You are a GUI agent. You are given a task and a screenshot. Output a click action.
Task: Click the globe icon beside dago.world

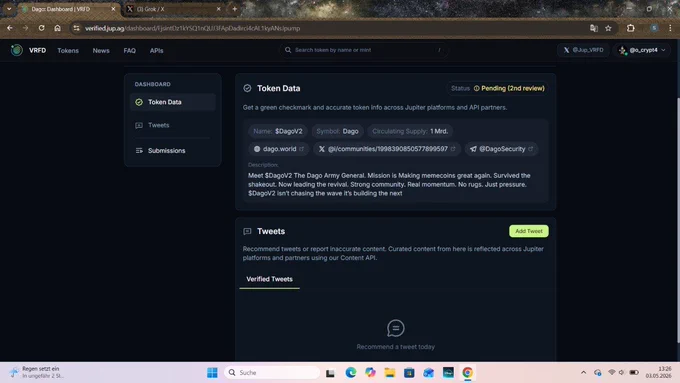(257, 149)
